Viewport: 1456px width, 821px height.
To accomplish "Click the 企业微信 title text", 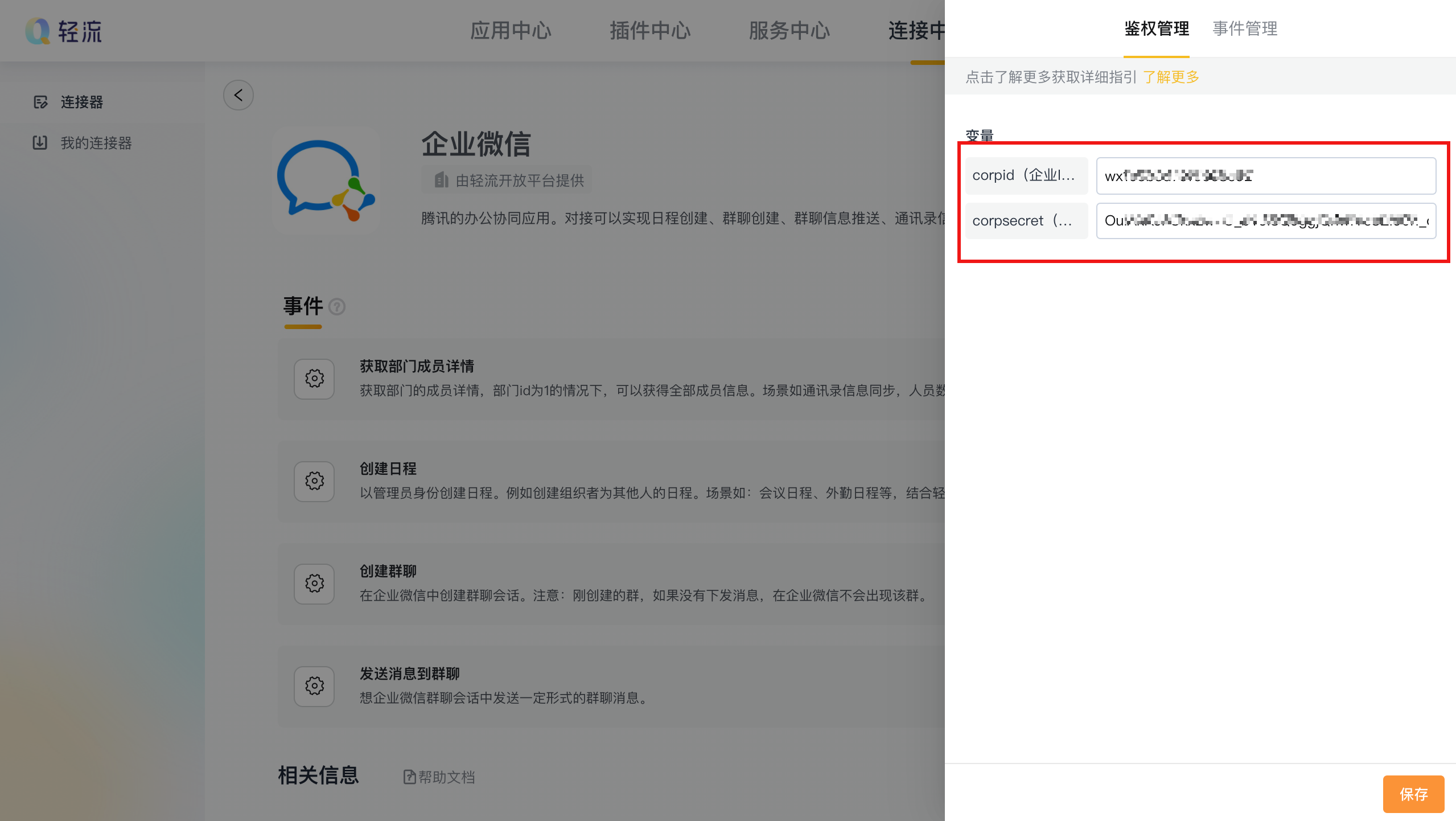I will pyautogui.click(x=476, y=143).
